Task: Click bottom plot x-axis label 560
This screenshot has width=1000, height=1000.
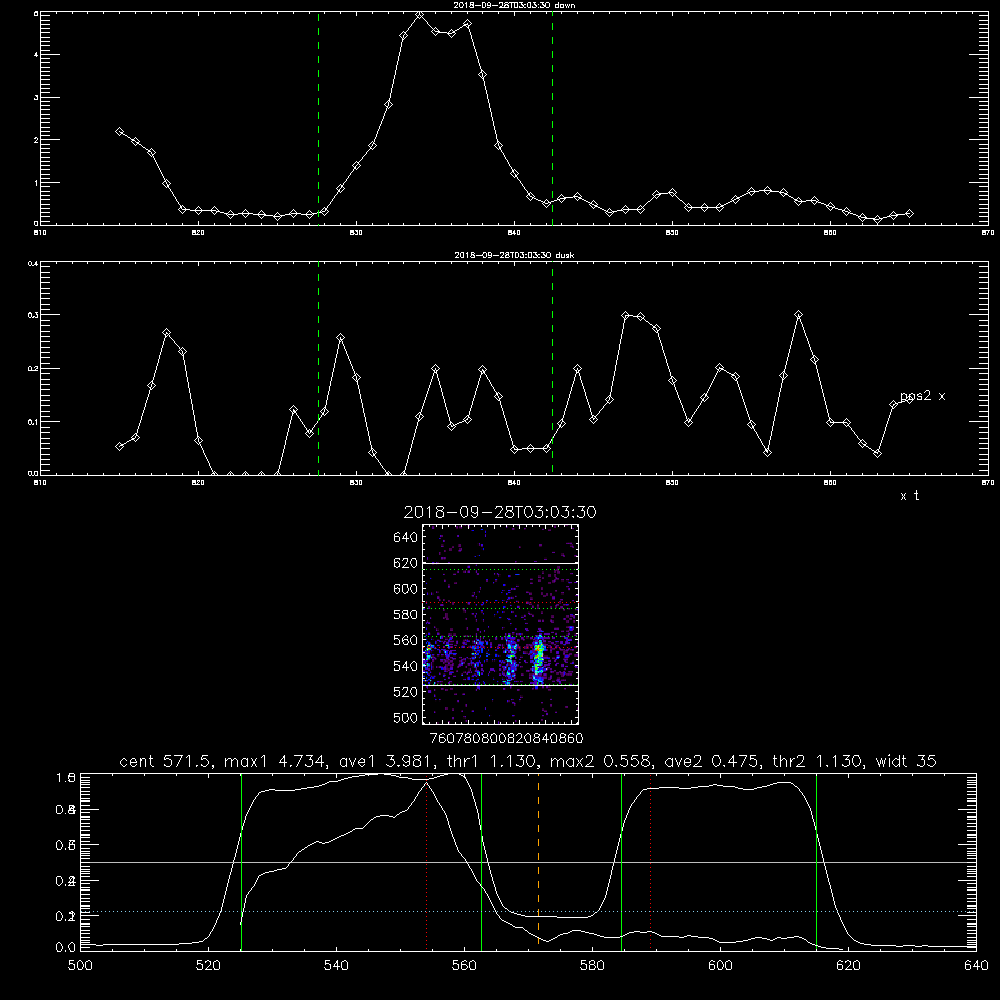Action: (464, 966)
